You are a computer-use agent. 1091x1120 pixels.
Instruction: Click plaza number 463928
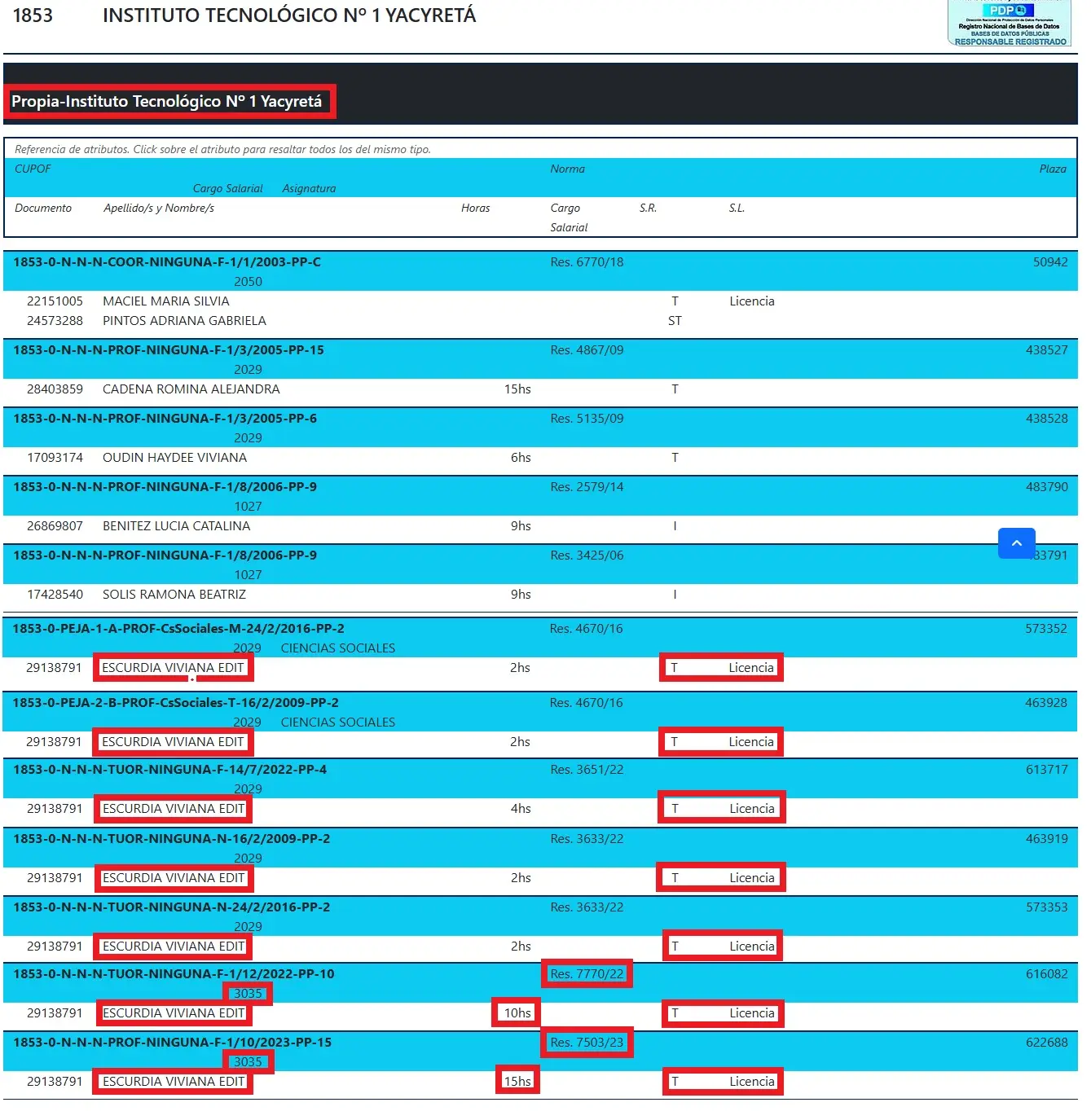1045,703
